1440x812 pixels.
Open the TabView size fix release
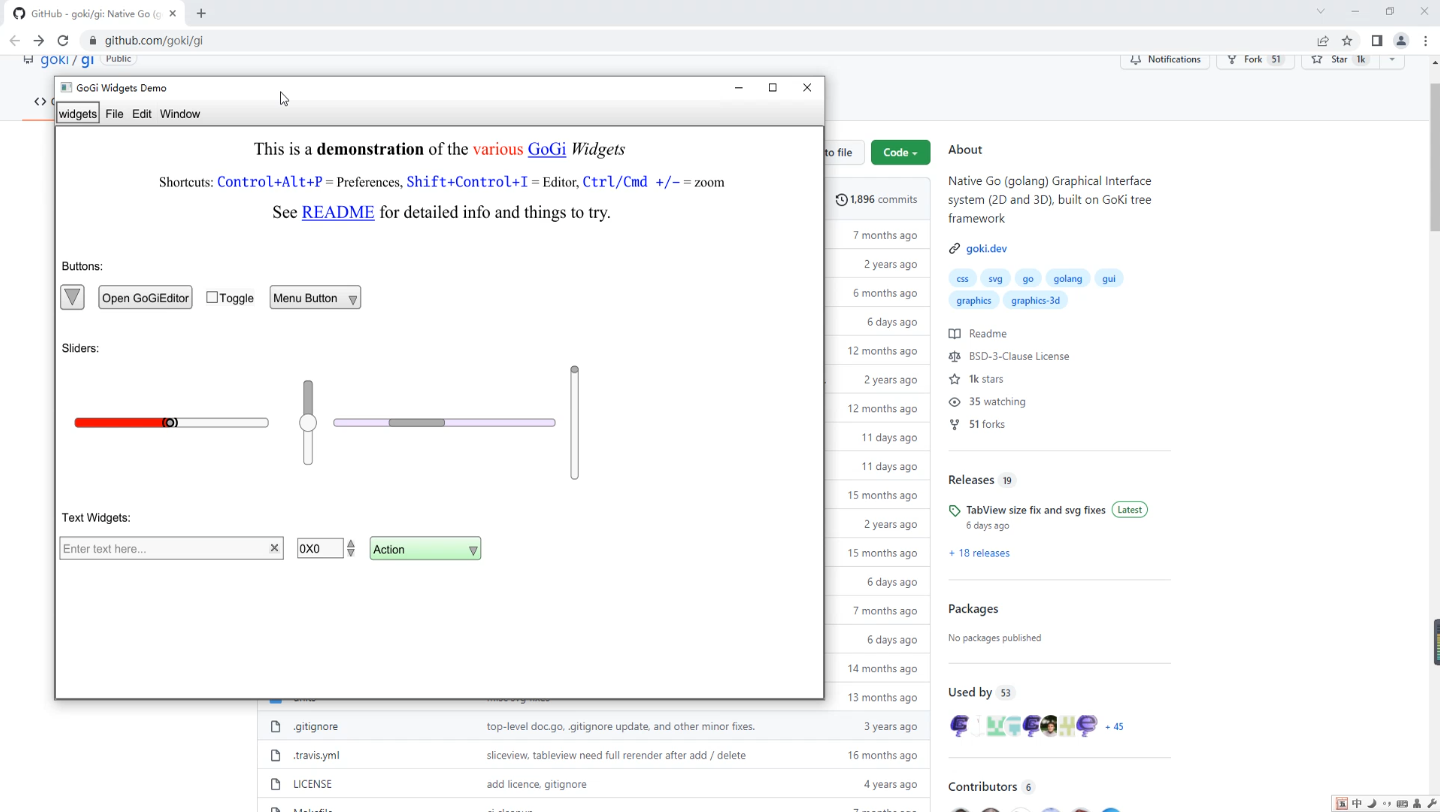tap(1036, 510)
